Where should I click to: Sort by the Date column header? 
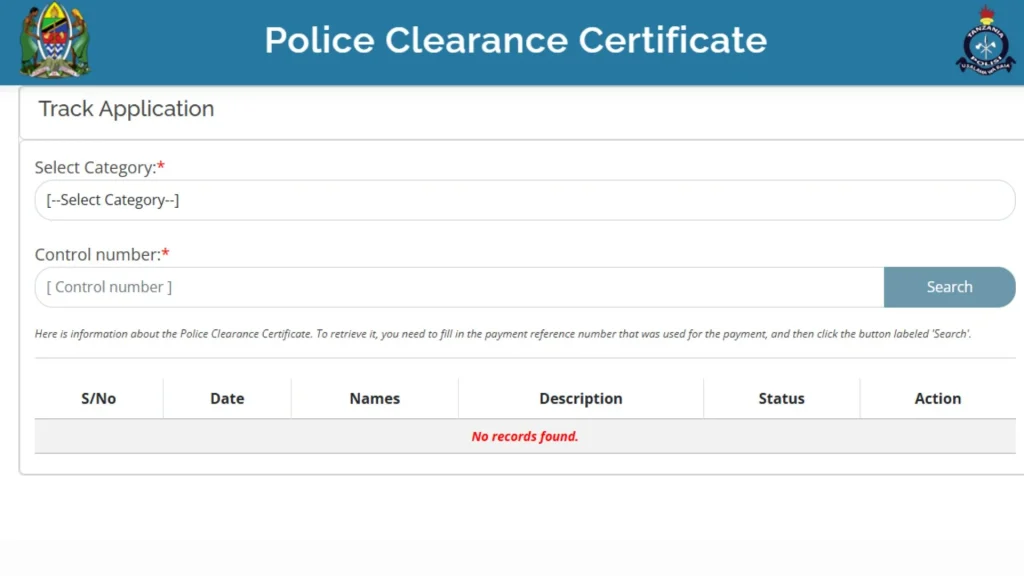(227, 398)
